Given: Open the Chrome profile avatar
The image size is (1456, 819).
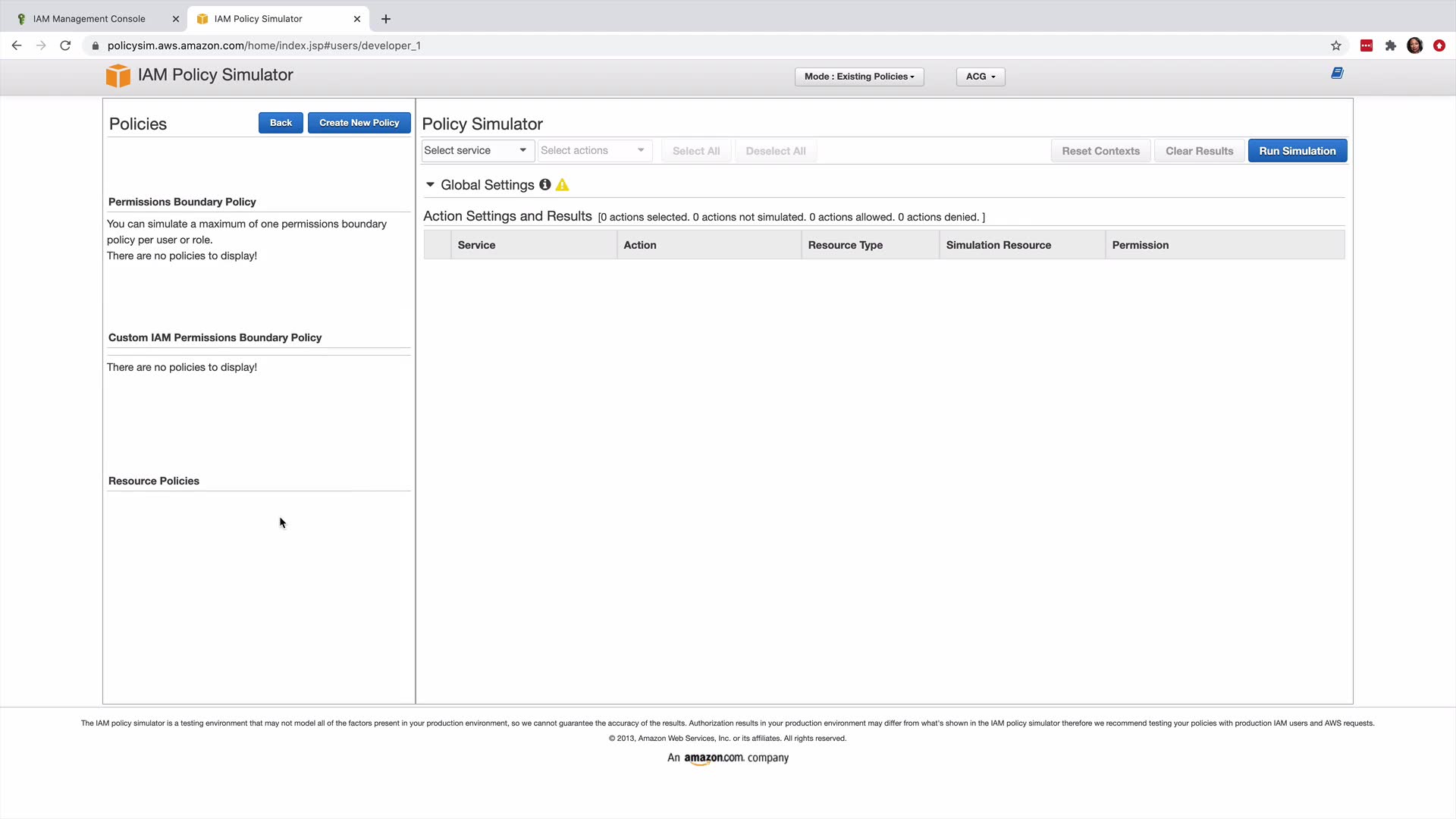Looking at the screenshot, I should (1414, 45).
